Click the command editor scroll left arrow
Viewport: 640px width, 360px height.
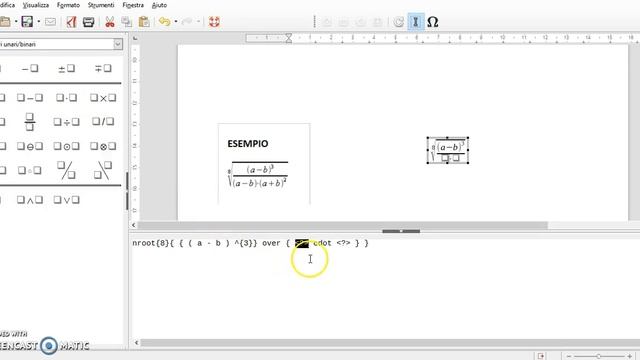[x=136, y=343]
